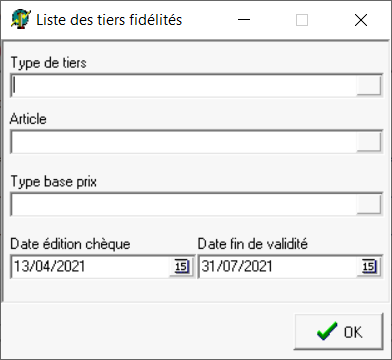
Task: Minimize the Liste des tiers fidélités window
Action: 244,20
